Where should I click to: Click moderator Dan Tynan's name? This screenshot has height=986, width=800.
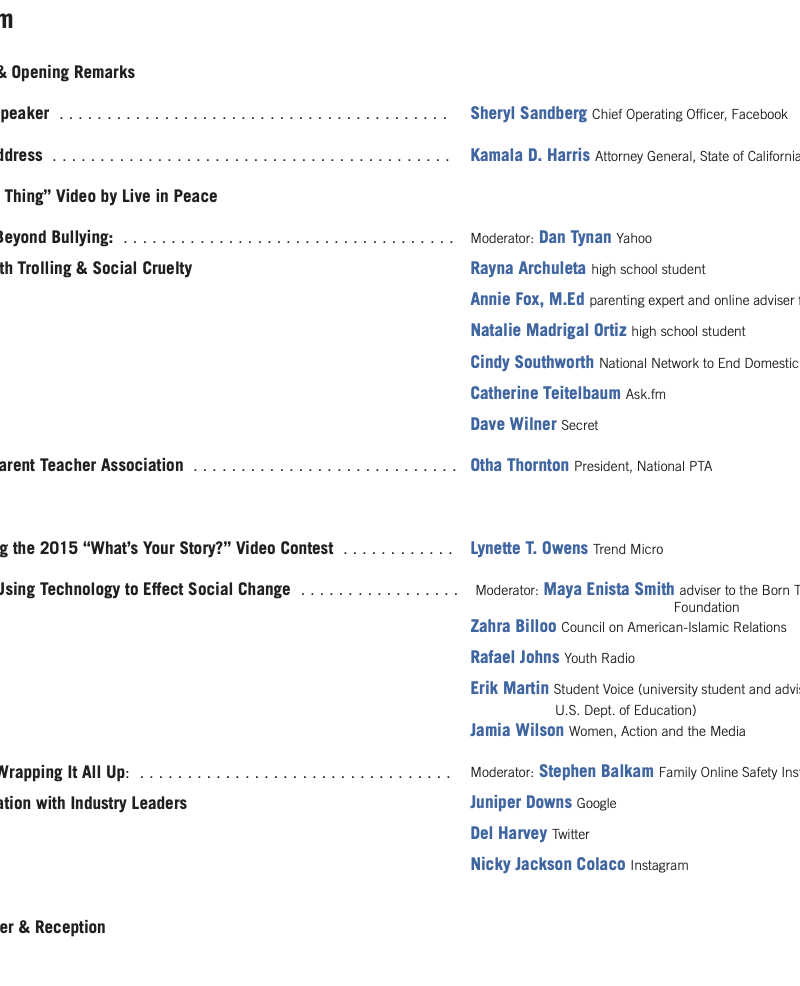coord(574,238)
